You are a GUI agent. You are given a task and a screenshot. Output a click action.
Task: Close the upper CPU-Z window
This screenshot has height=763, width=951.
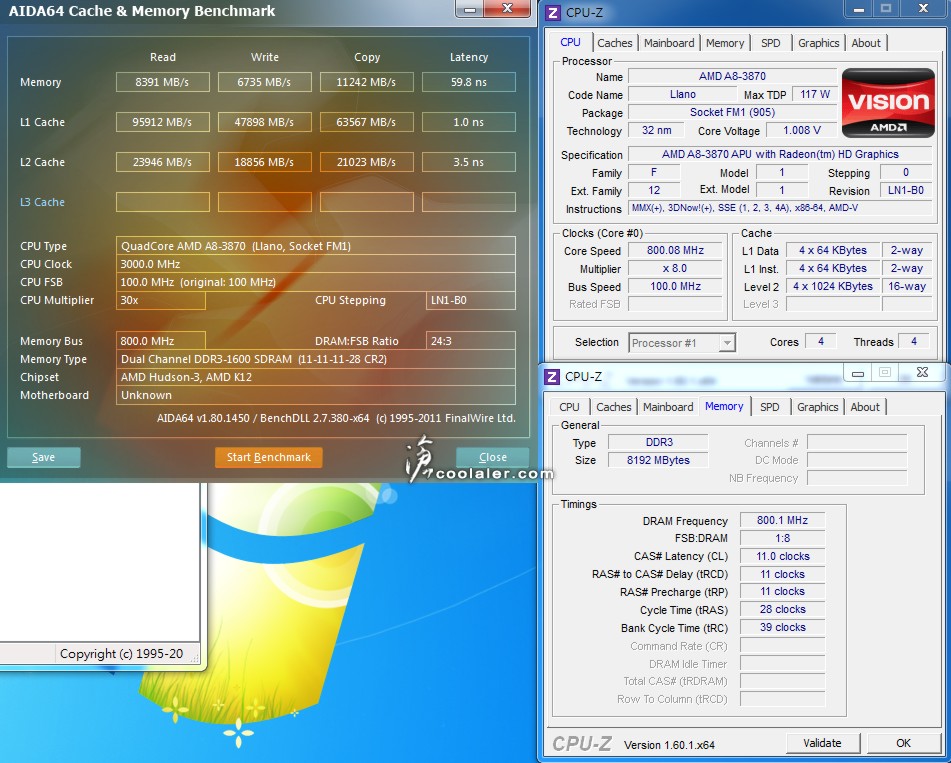point(923,8)
